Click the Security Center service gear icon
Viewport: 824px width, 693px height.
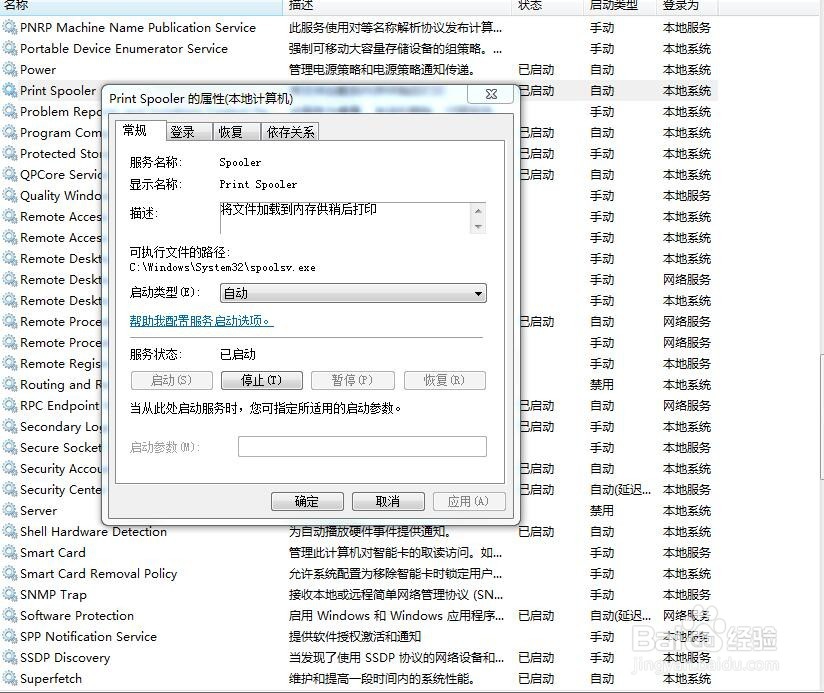coord(9,489)
